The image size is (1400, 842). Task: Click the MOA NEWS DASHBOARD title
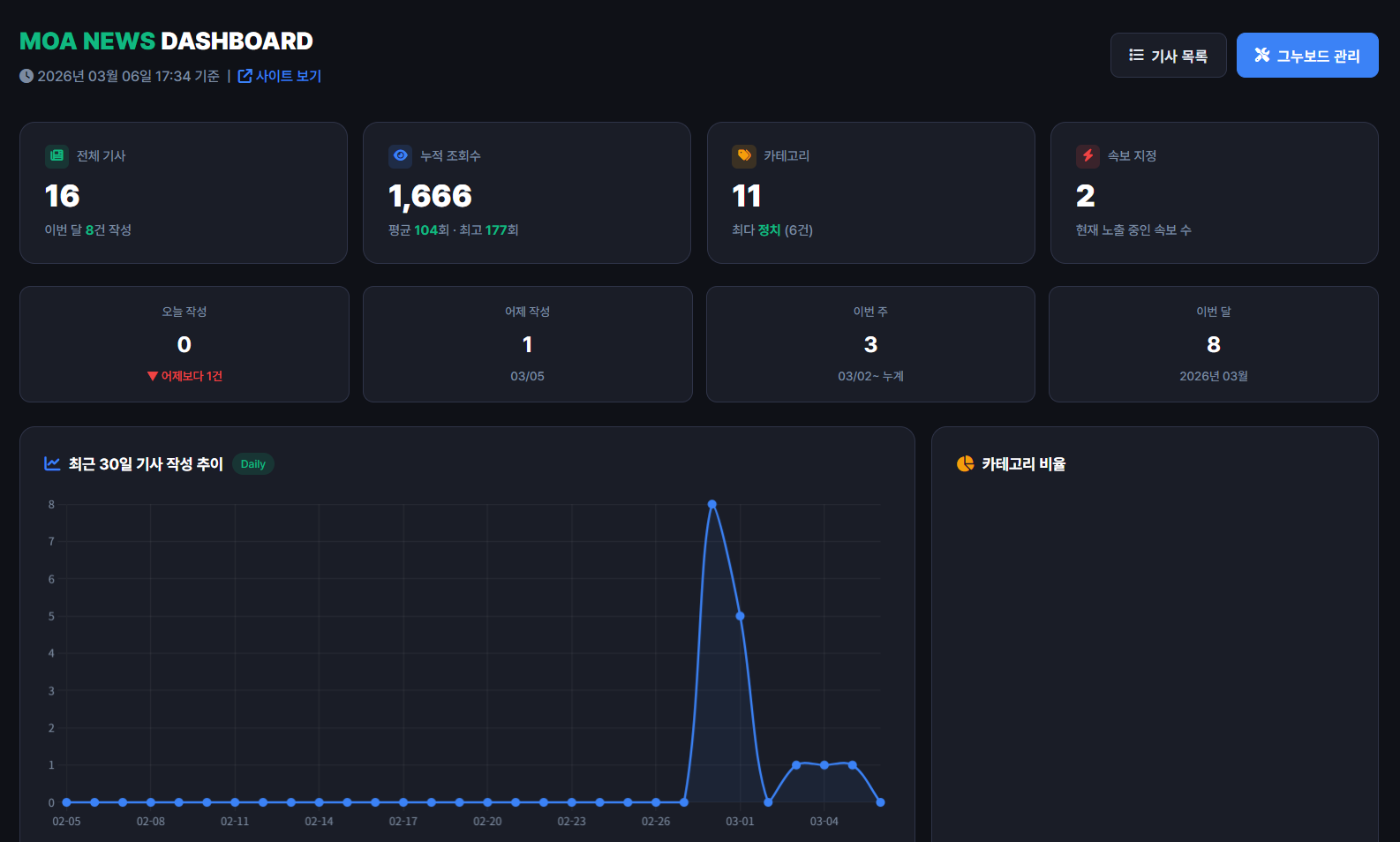point(166,41)
